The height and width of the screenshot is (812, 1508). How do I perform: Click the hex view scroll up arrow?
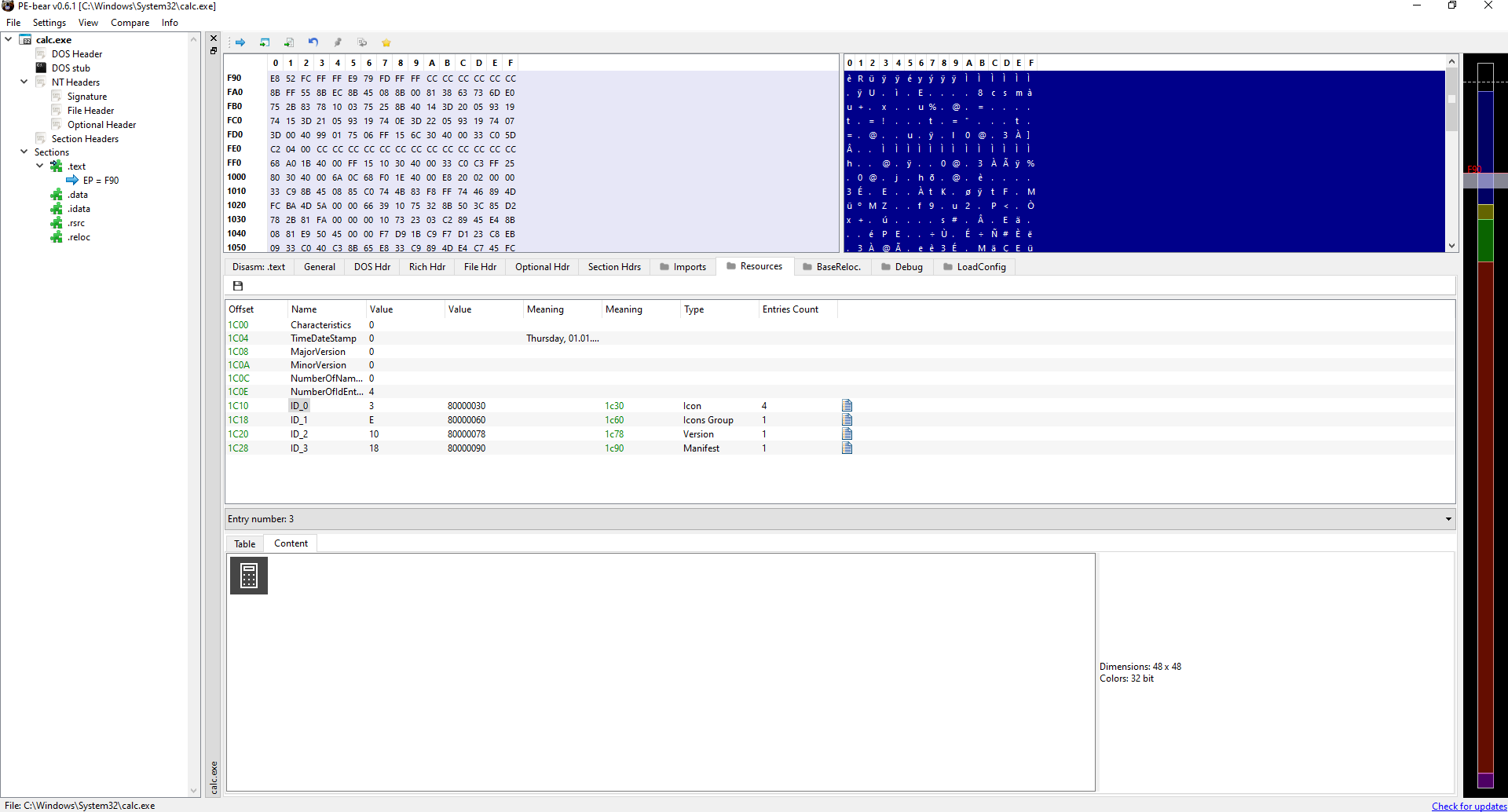1451,61
